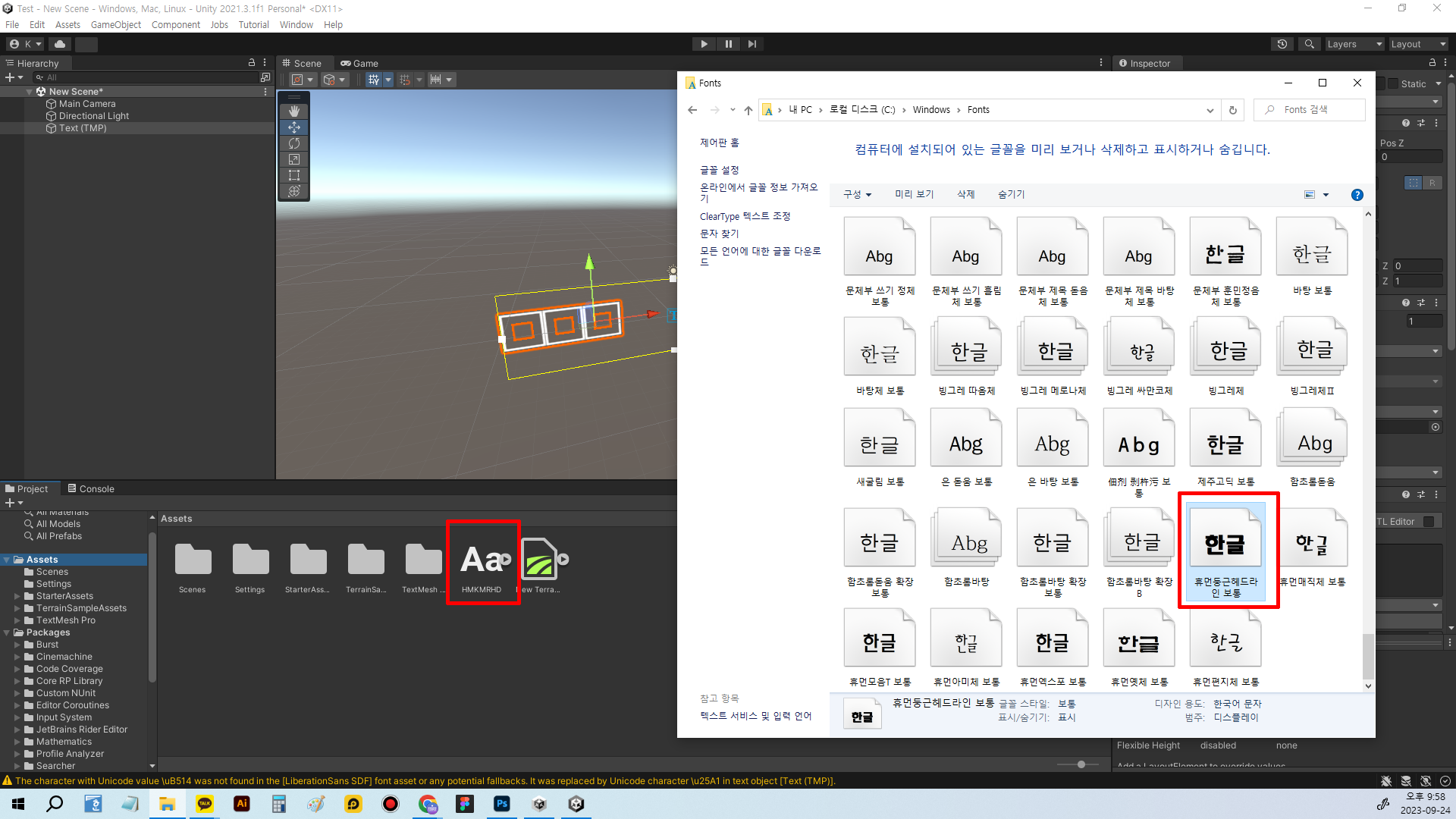
Task: Open the account K dropdown
Action: tap(26, 44)
